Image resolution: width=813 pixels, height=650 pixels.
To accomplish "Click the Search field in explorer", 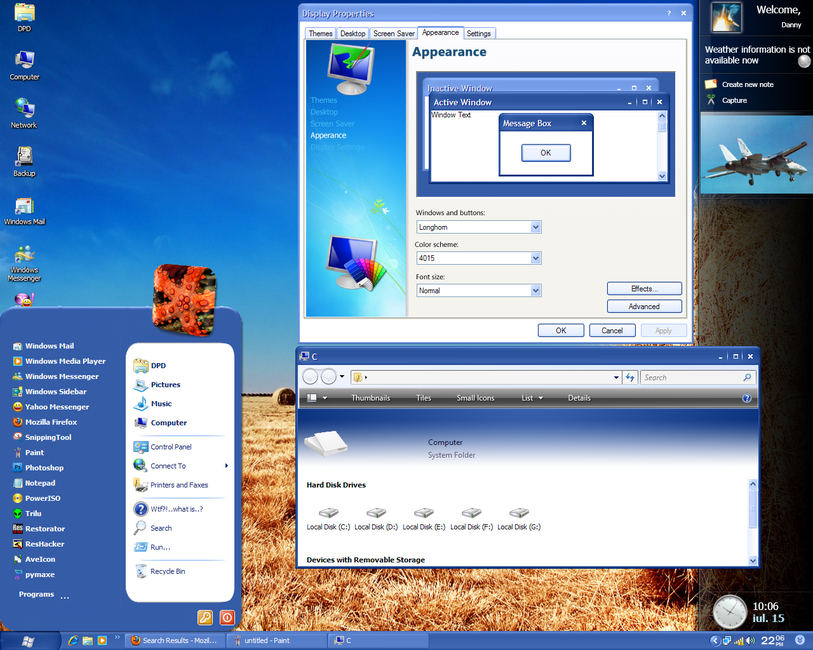I will (698, 377).
